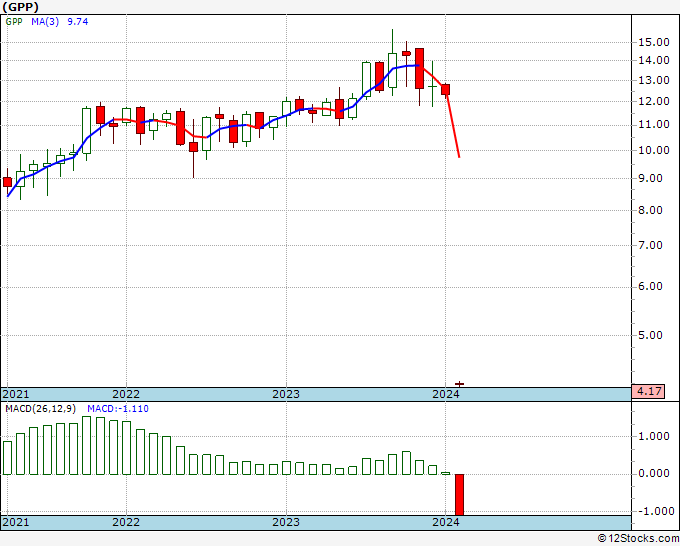Click the tallest green MACD histogram bar
Viewport: 680px width, 546px height.
click(x=86, y=445)
